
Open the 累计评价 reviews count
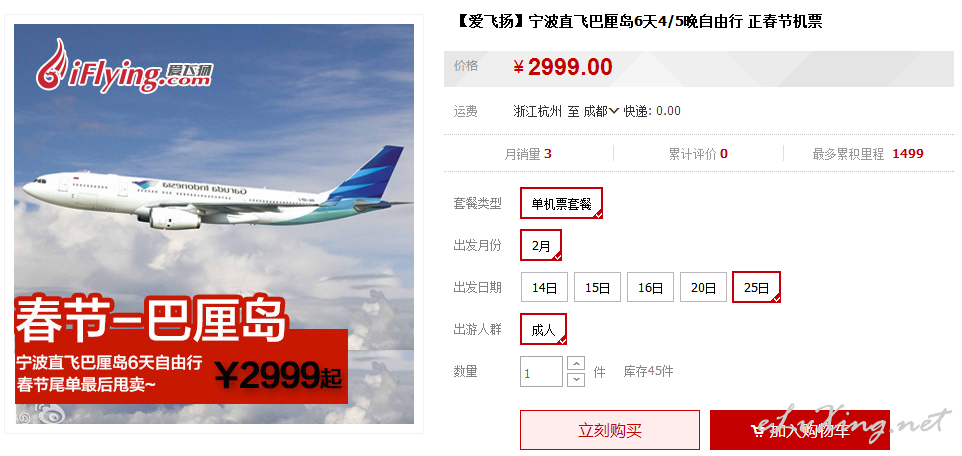(x=698, y=153)
